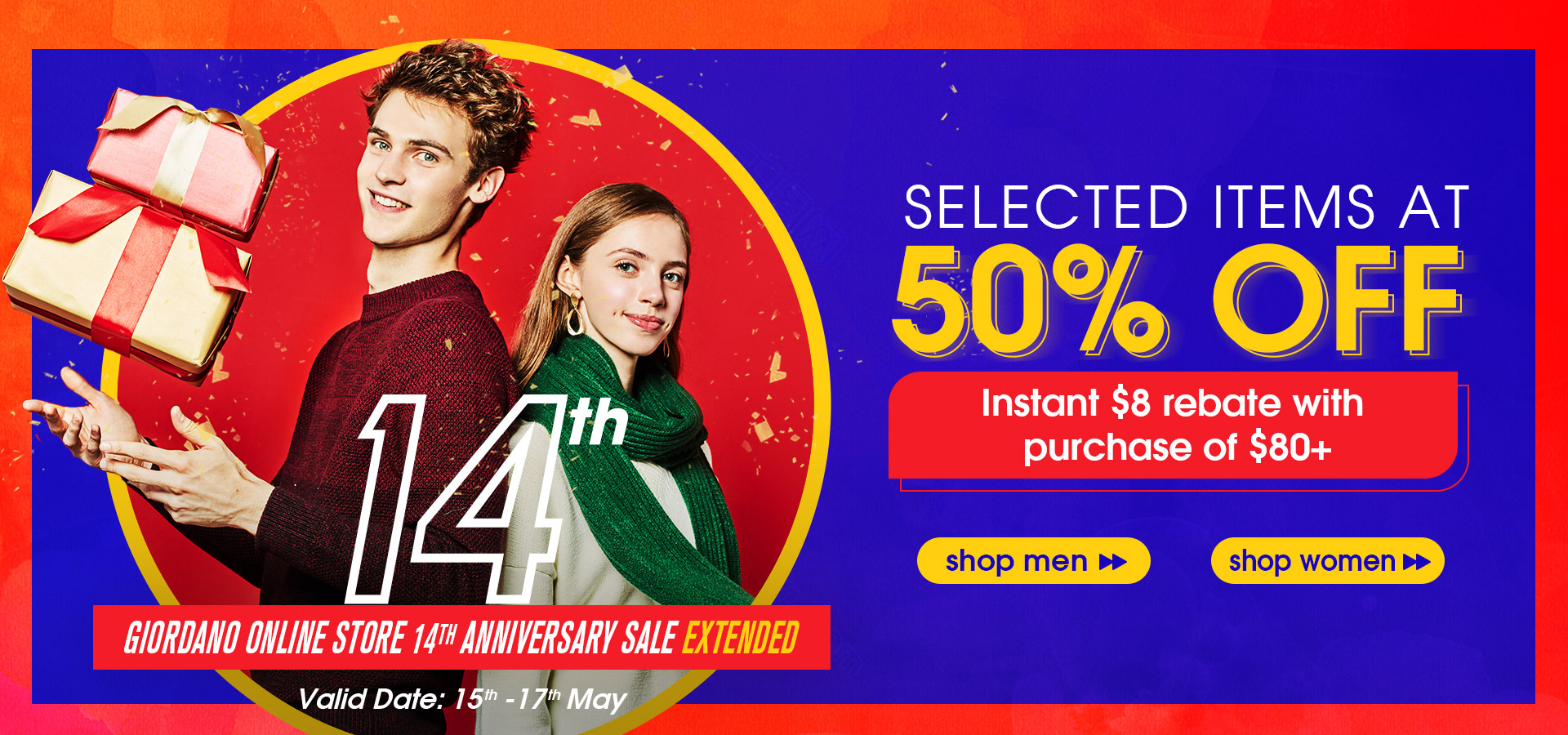
Task: Click the shop women button
Action: [x=1327, y=561]
